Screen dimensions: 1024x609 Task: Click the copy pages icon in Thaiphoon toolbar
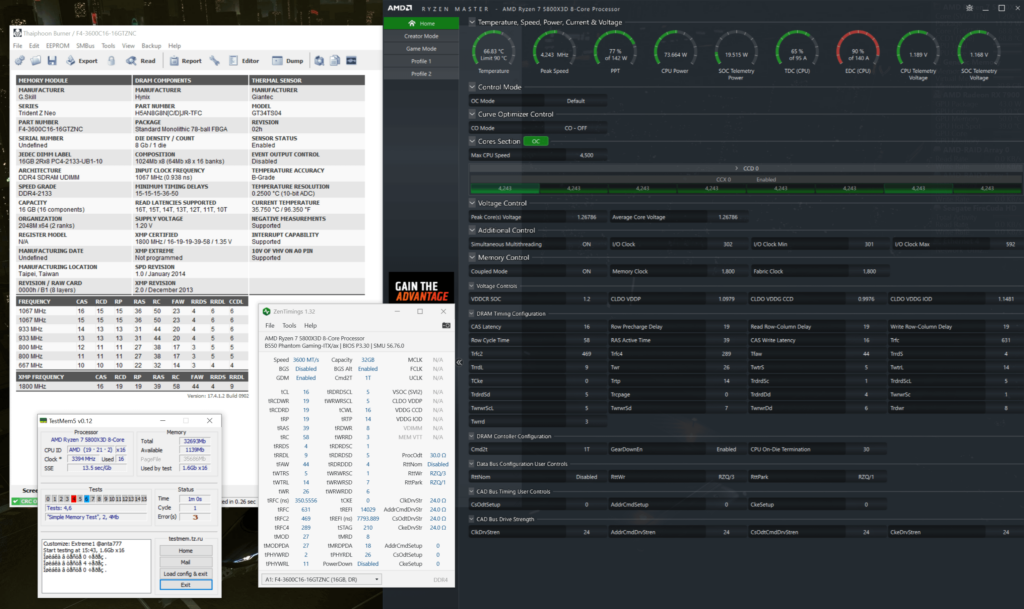coord(335,61)
